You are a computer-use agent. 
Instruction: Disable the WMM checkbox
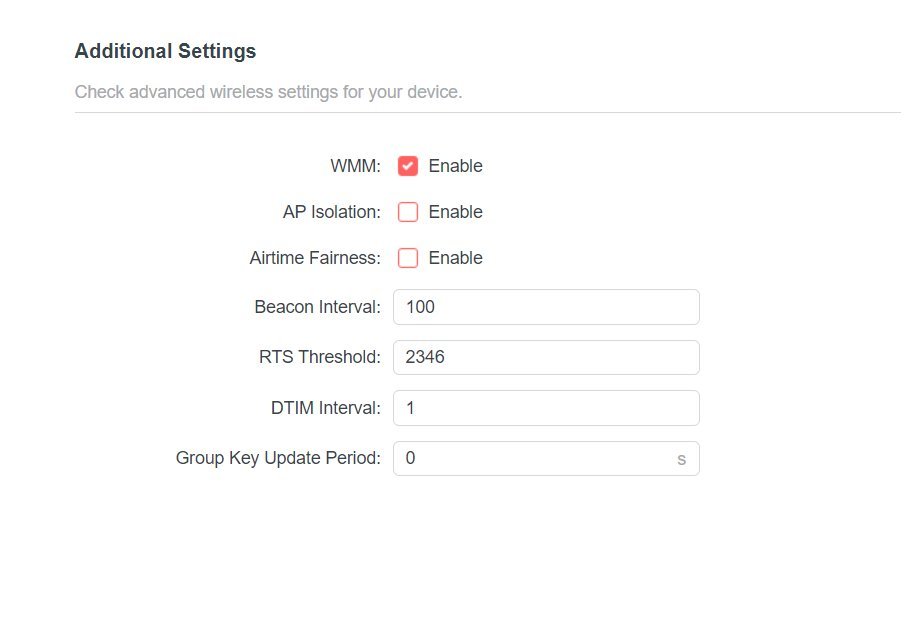[x=408, y=166]
